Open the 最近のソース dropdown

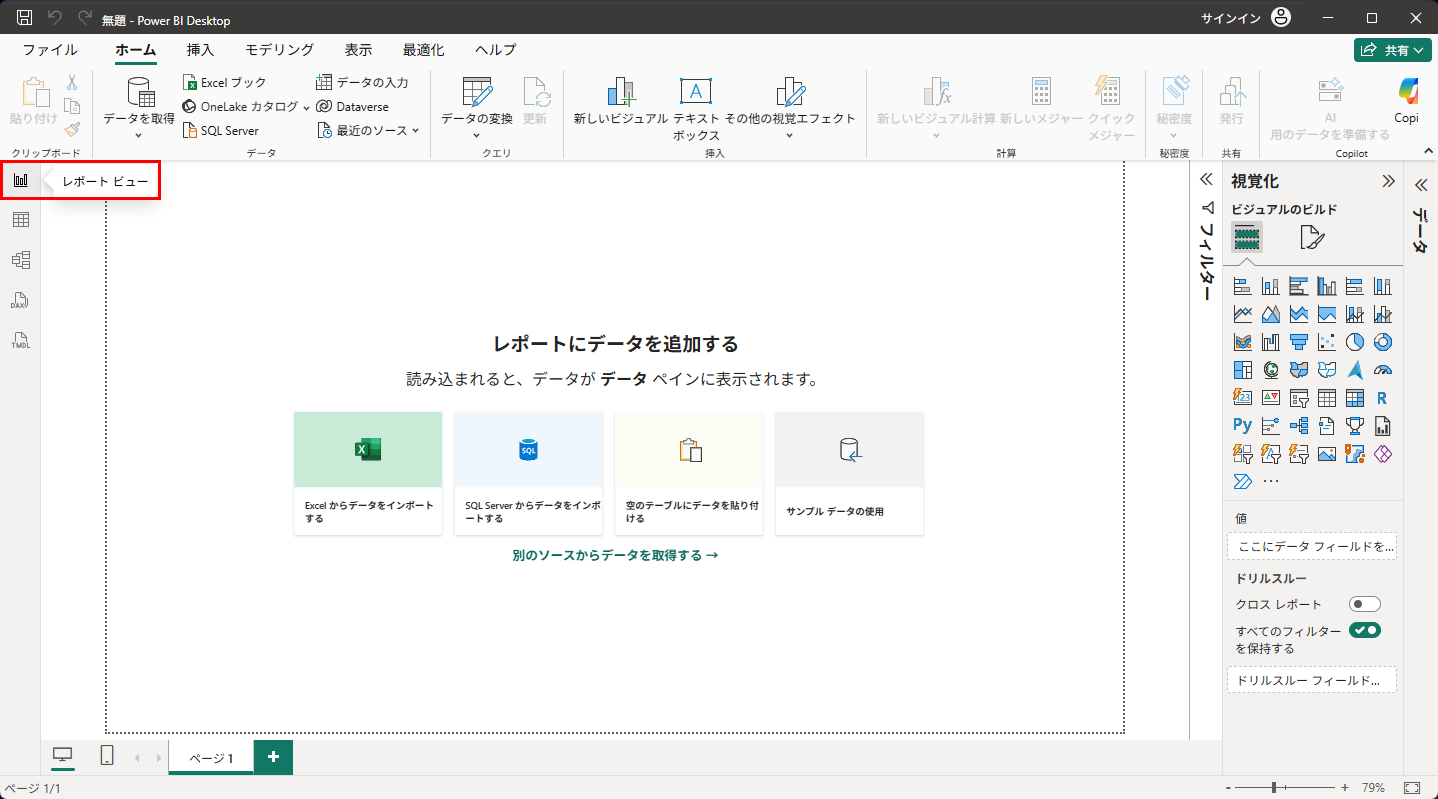click(368, 131)
